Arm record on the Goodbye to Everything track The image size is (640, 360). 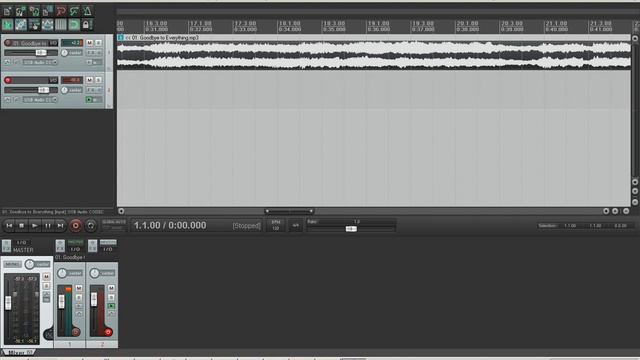point(8,43)
